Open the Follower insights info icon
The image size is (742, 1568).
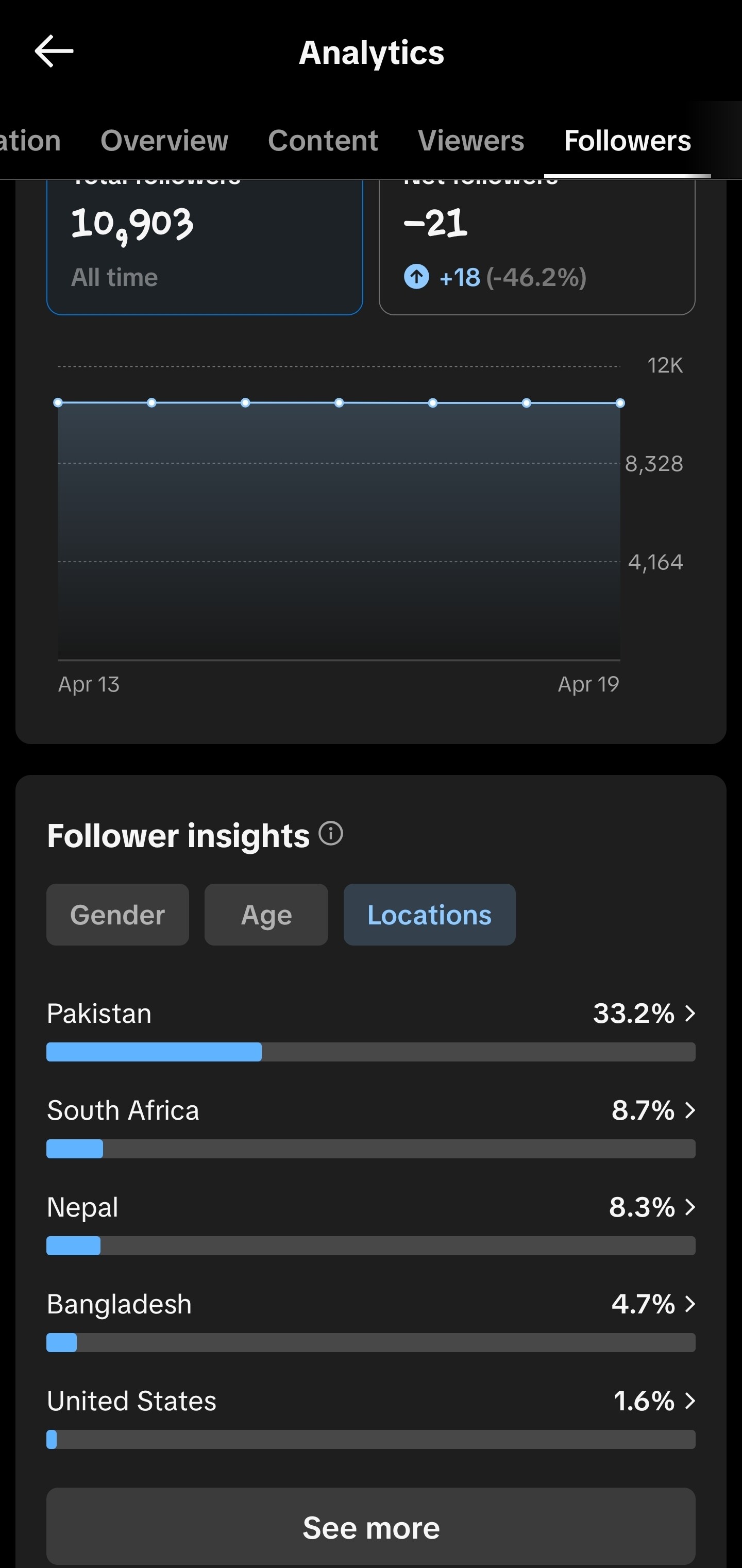331,833
